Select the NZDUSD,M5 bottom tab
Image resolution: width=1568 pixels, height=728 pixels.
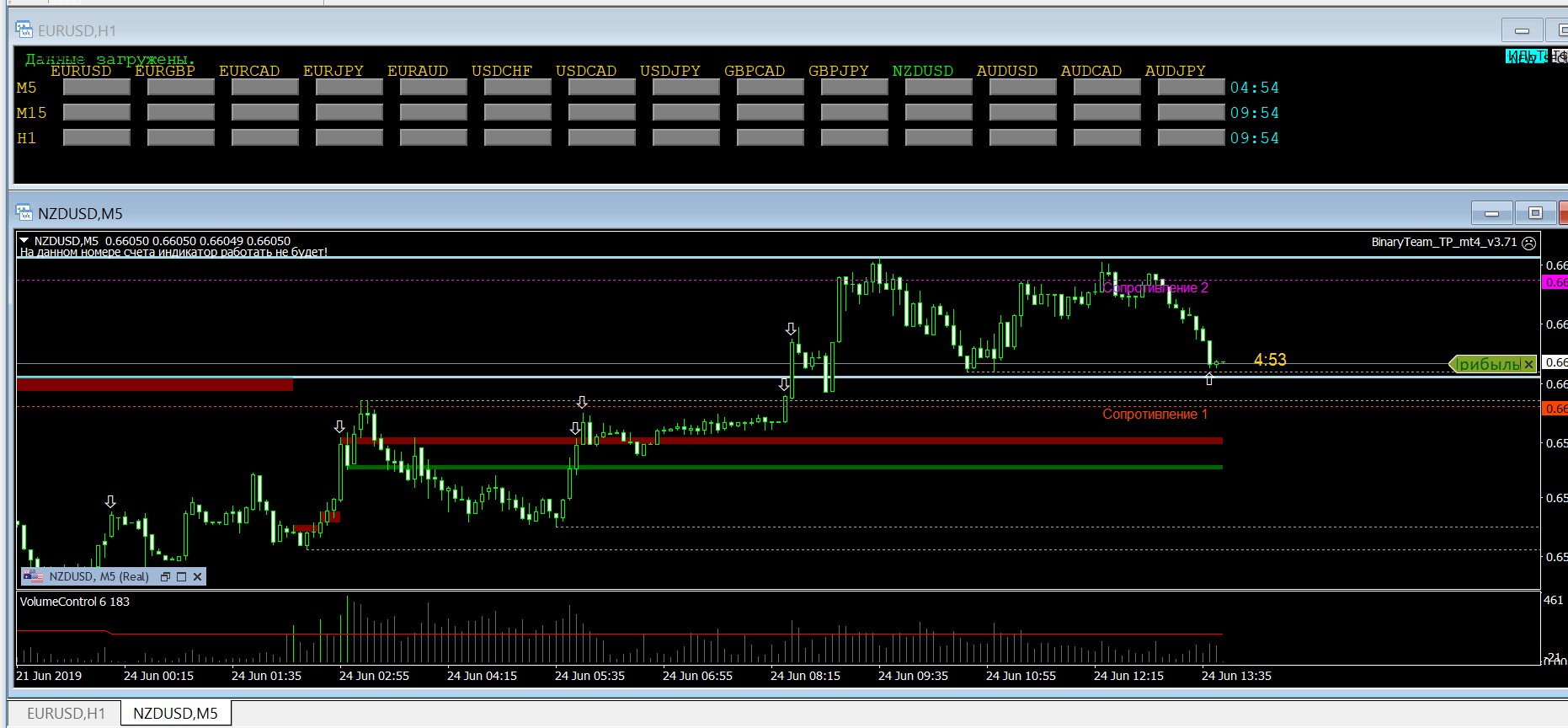tap(175, 713)
